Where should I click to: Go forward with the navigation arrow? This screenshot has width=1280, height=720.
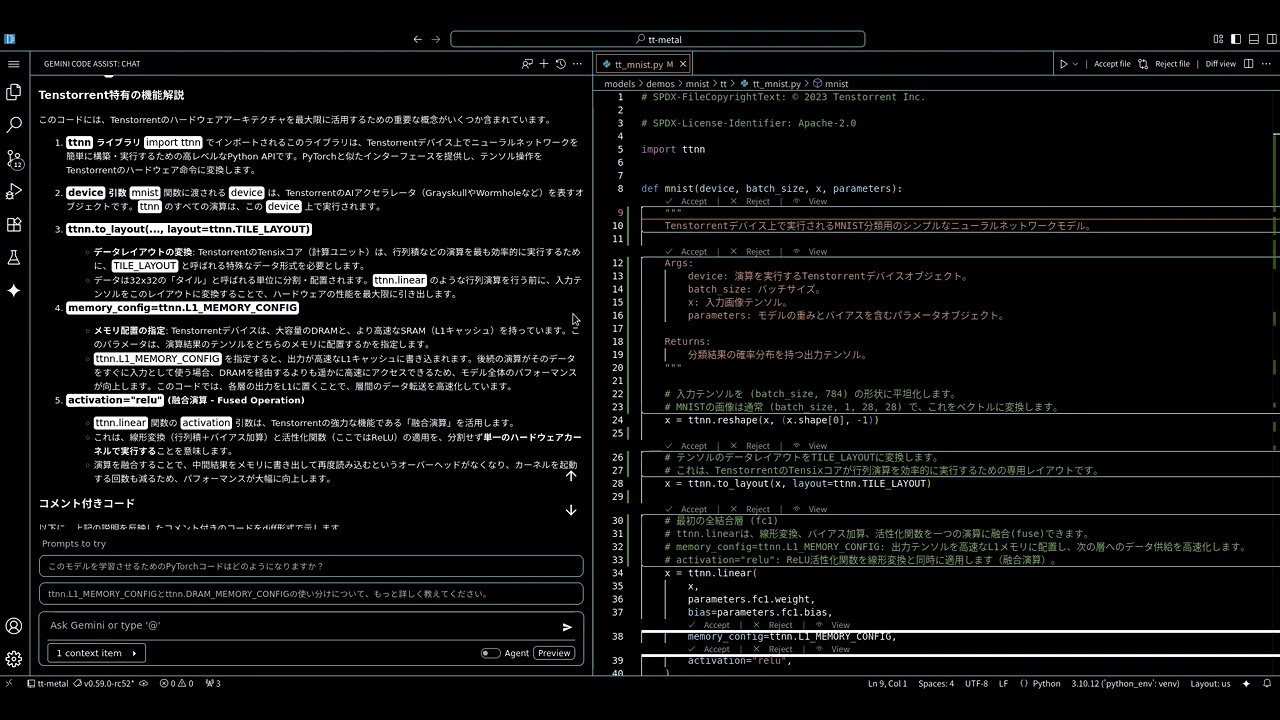pyautogui.click(x=436, y=39)
